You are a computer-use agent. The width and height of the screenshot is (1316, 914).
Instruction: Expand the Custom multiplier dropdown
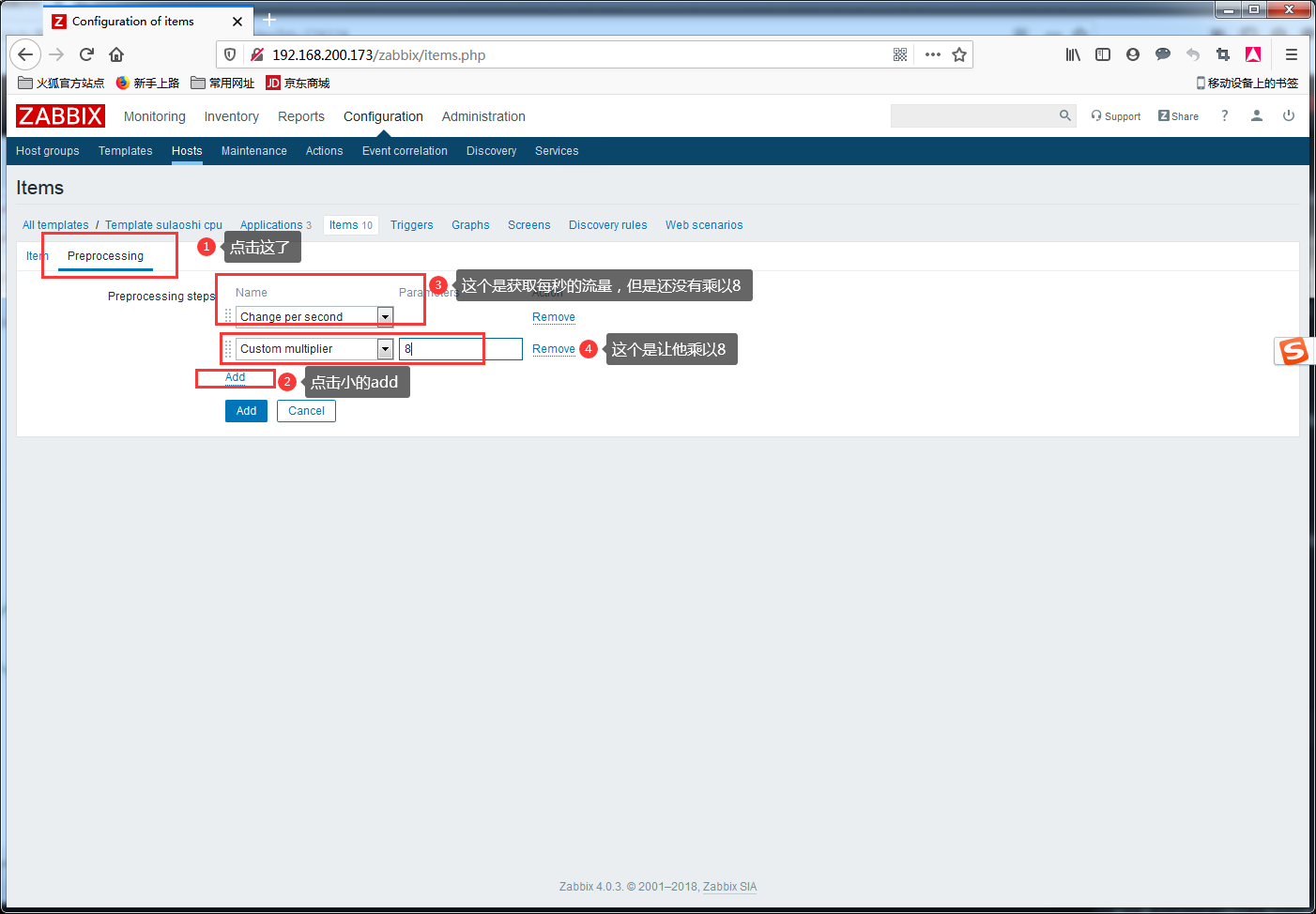(385, 348)
